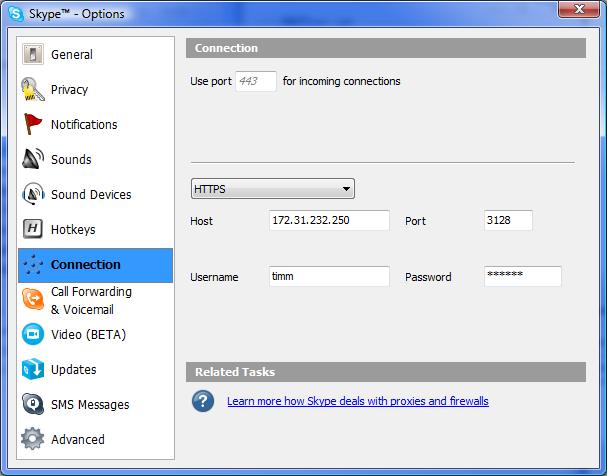Click the Connection dots icon
Screen dimensions: 608x476
(33, 264)
